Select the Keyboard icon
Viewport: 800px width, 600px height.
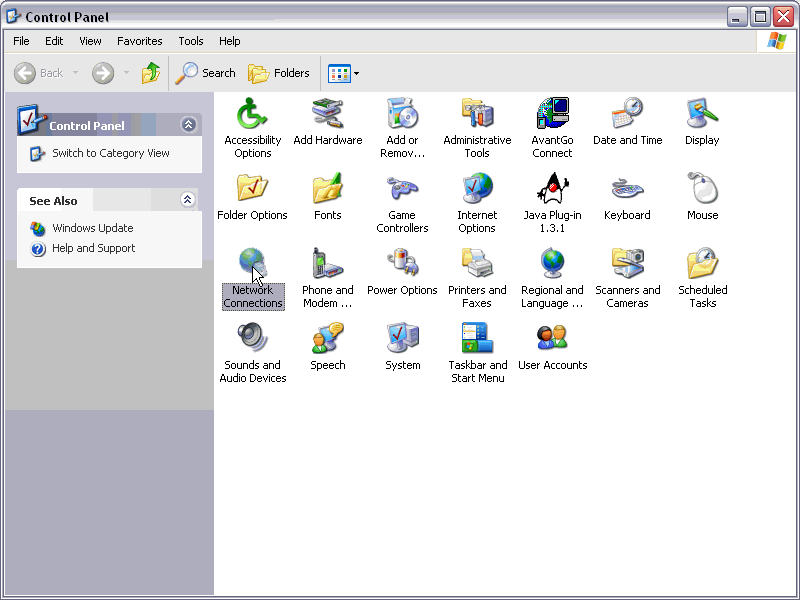[x=627, y=188]
